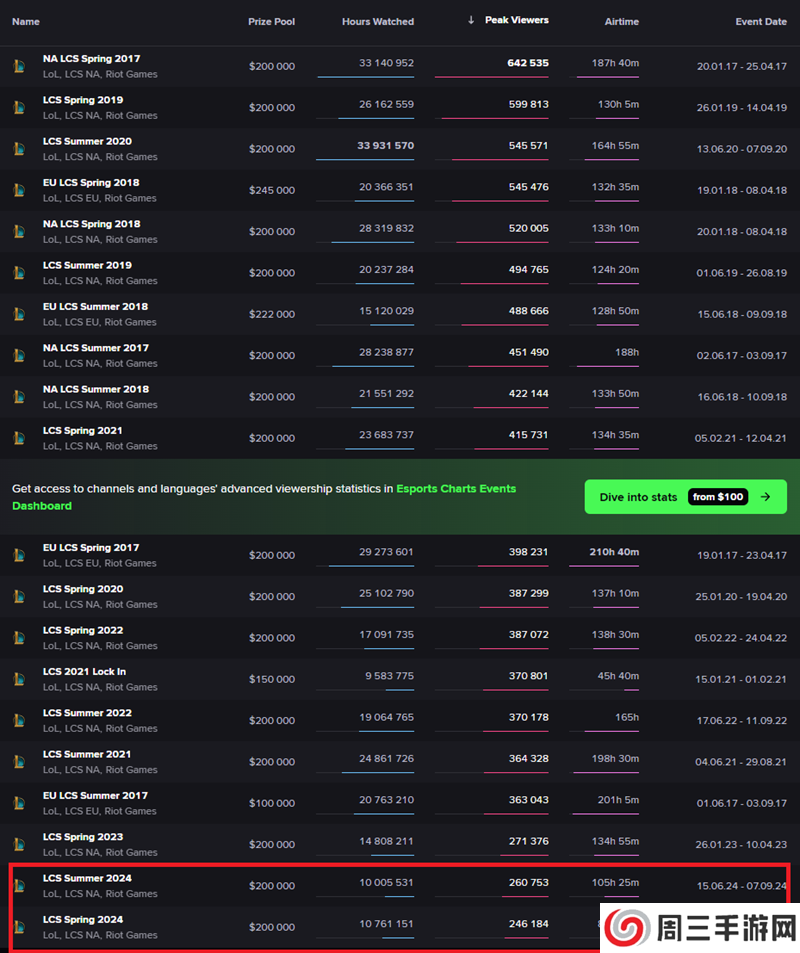Image resolution: width=800 pixels, height=953 pixels.
Task: Click the LCS Summer 2019 league icon
Action: (x=19, y=273)
